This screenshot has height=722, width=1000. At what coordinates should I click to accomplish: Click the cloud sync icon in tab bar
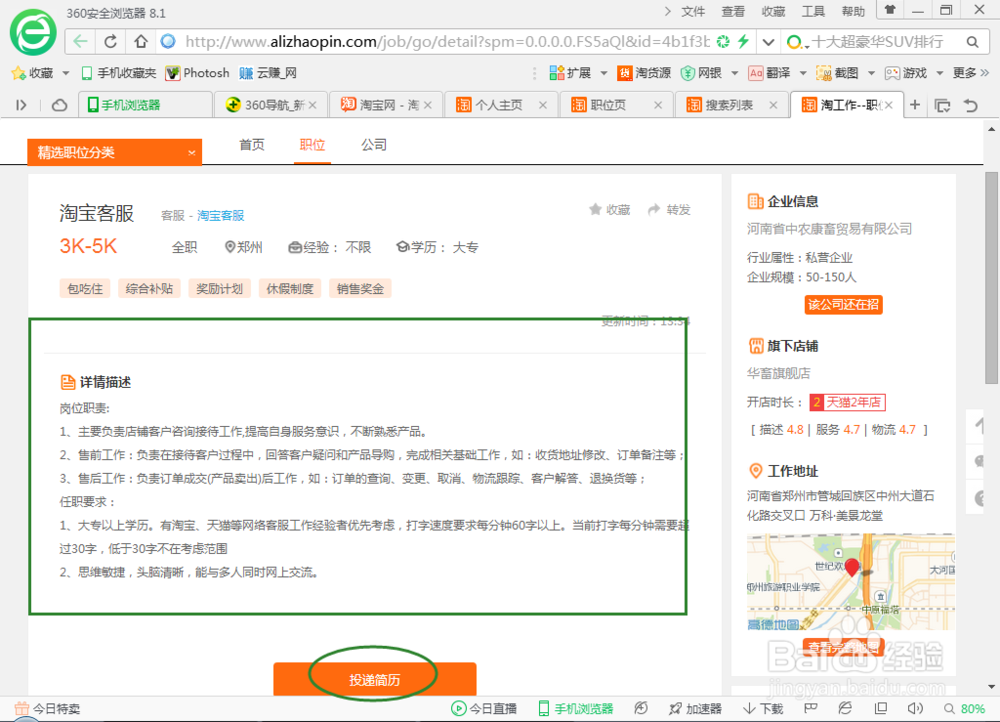(x=59, y=105)
